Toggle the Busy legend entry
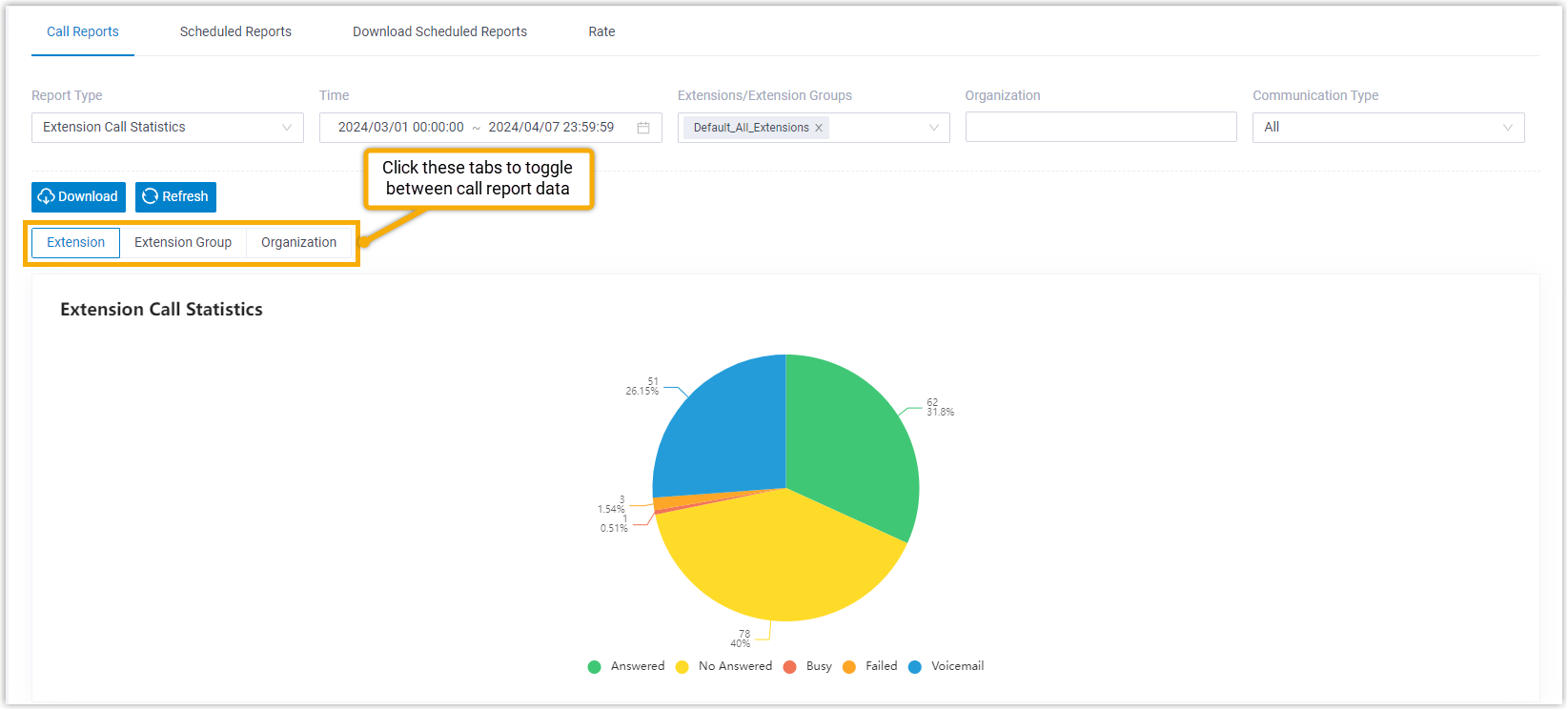 point(807,667)
